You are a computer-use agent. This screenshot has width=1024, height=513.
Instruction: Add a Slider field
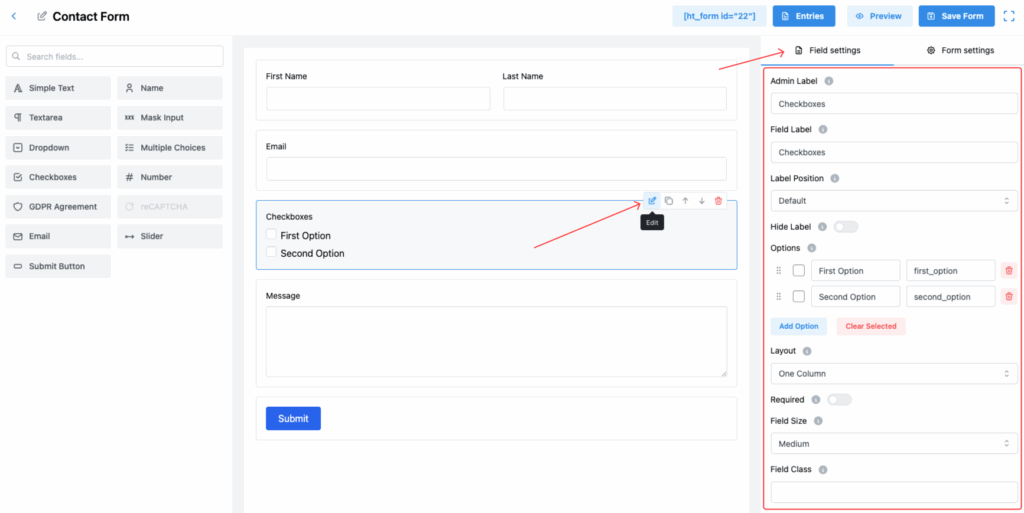pos(170,236)
